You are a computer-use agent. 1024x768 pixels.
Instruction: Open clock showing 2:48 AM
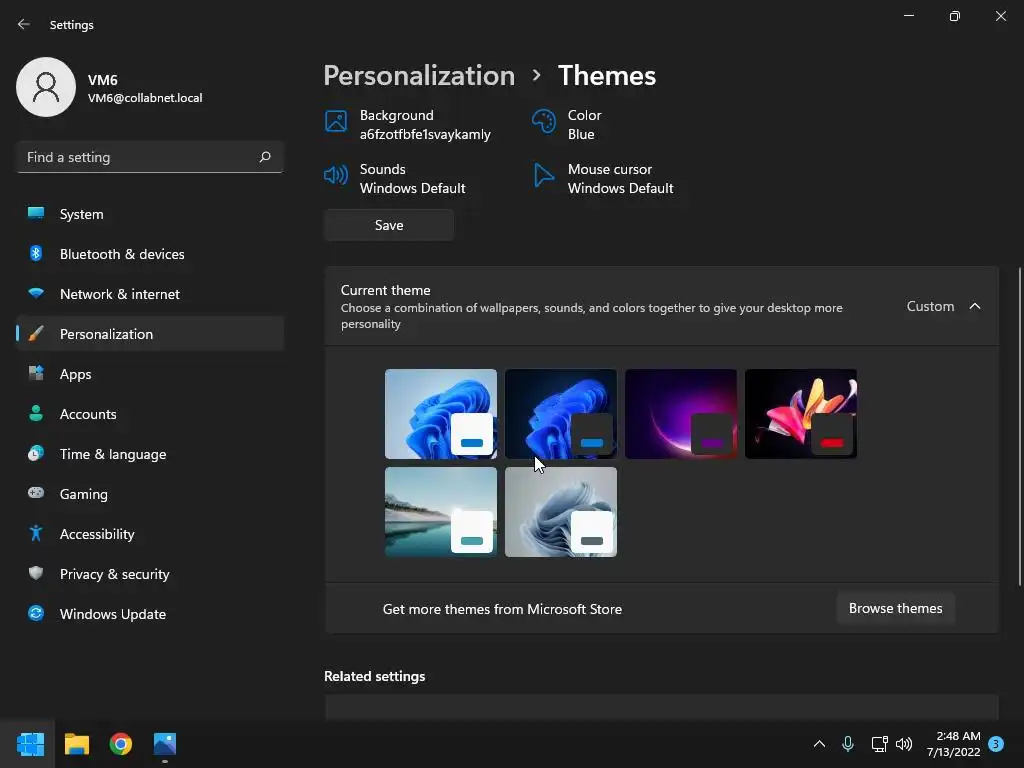(x=953, y=744)
